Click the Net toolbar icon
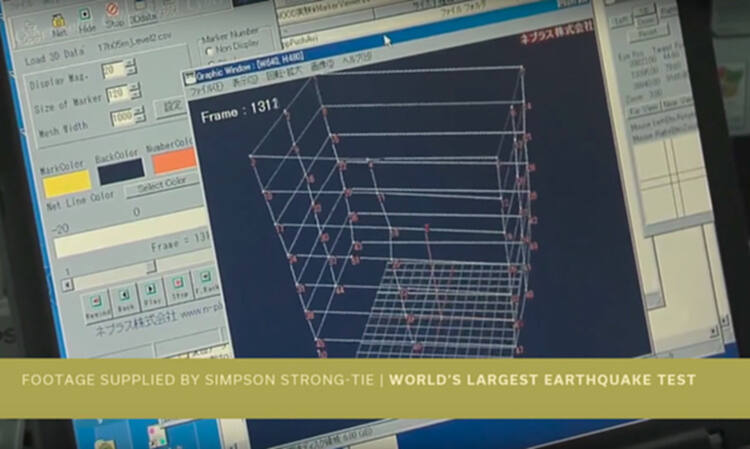The width and height of the screenshot is (750, 449). (x=58, y=25)
